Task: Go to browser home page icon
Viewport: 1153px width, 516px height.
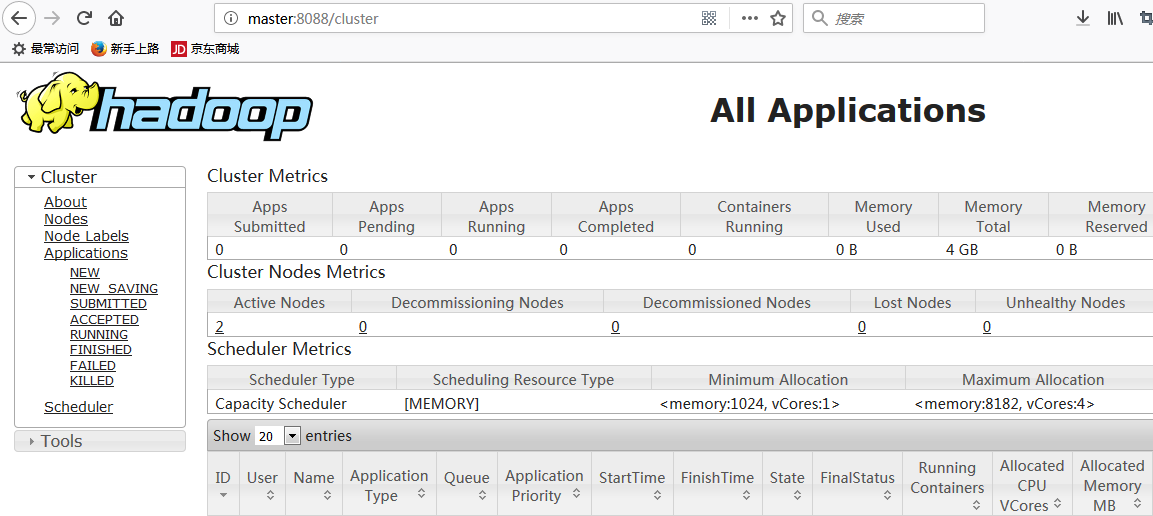Action: 116,18
